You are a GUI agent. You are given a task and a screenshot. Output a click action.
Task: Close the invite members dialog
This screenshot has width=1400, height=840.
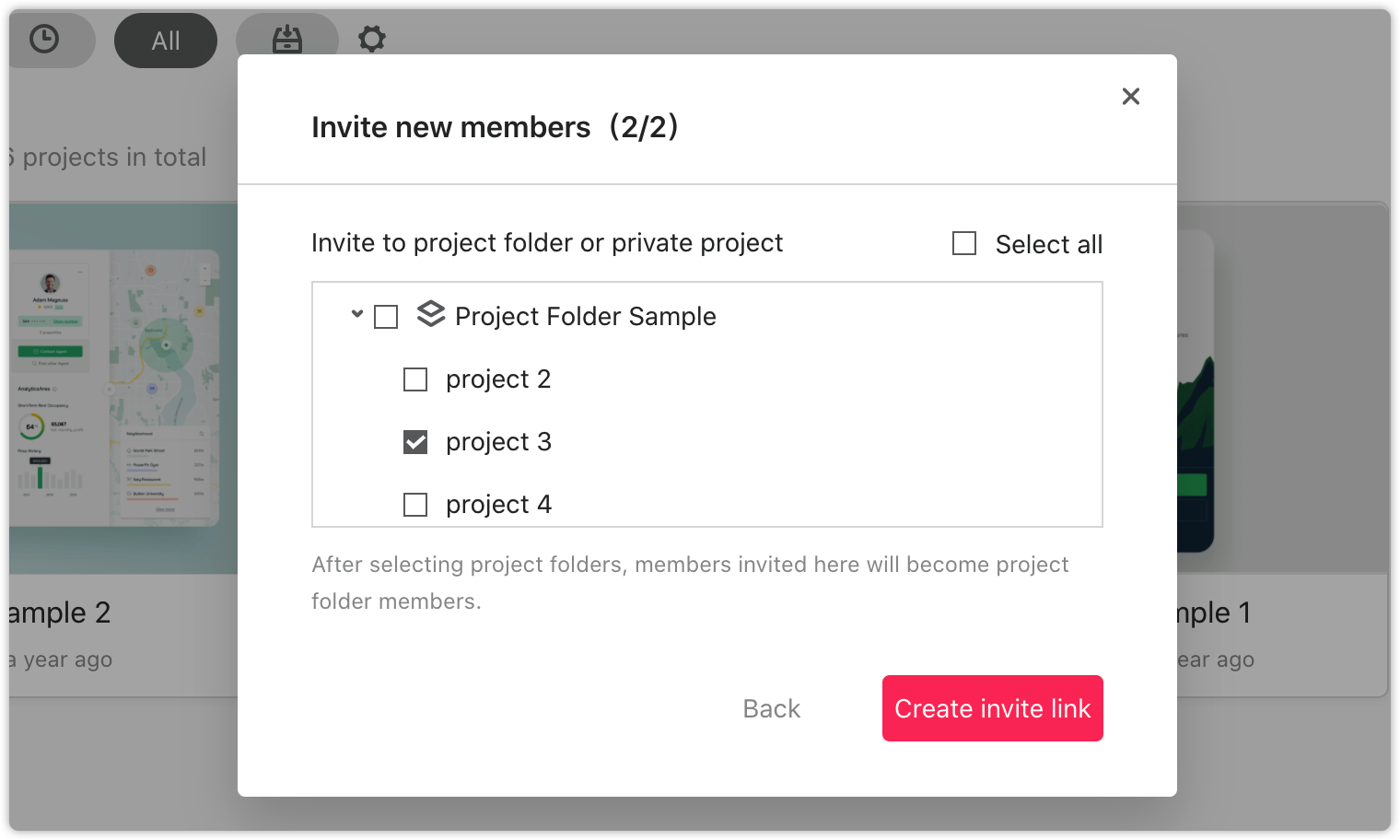(x=1131, y=96)
